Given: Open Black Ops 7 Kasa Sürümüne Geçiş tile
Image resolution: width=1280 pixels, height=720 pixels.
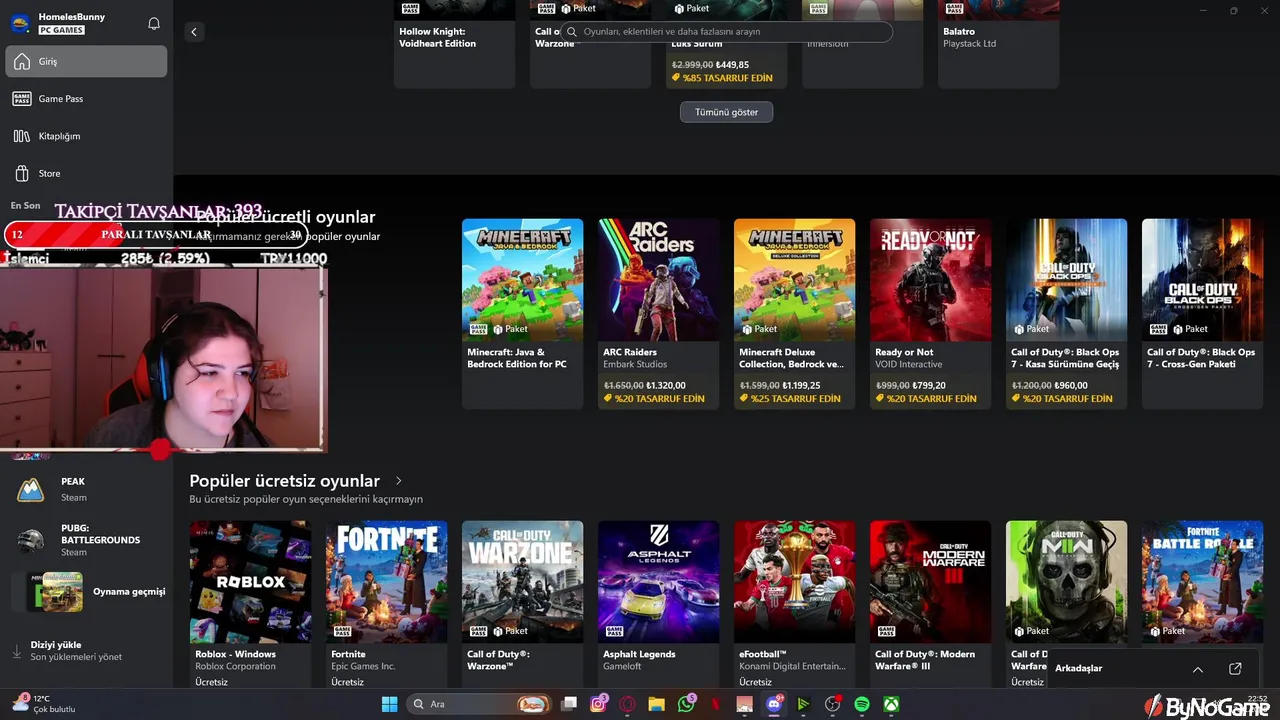Looking at the screenshot, I should pyautogui.click(x=1066, y=313).
